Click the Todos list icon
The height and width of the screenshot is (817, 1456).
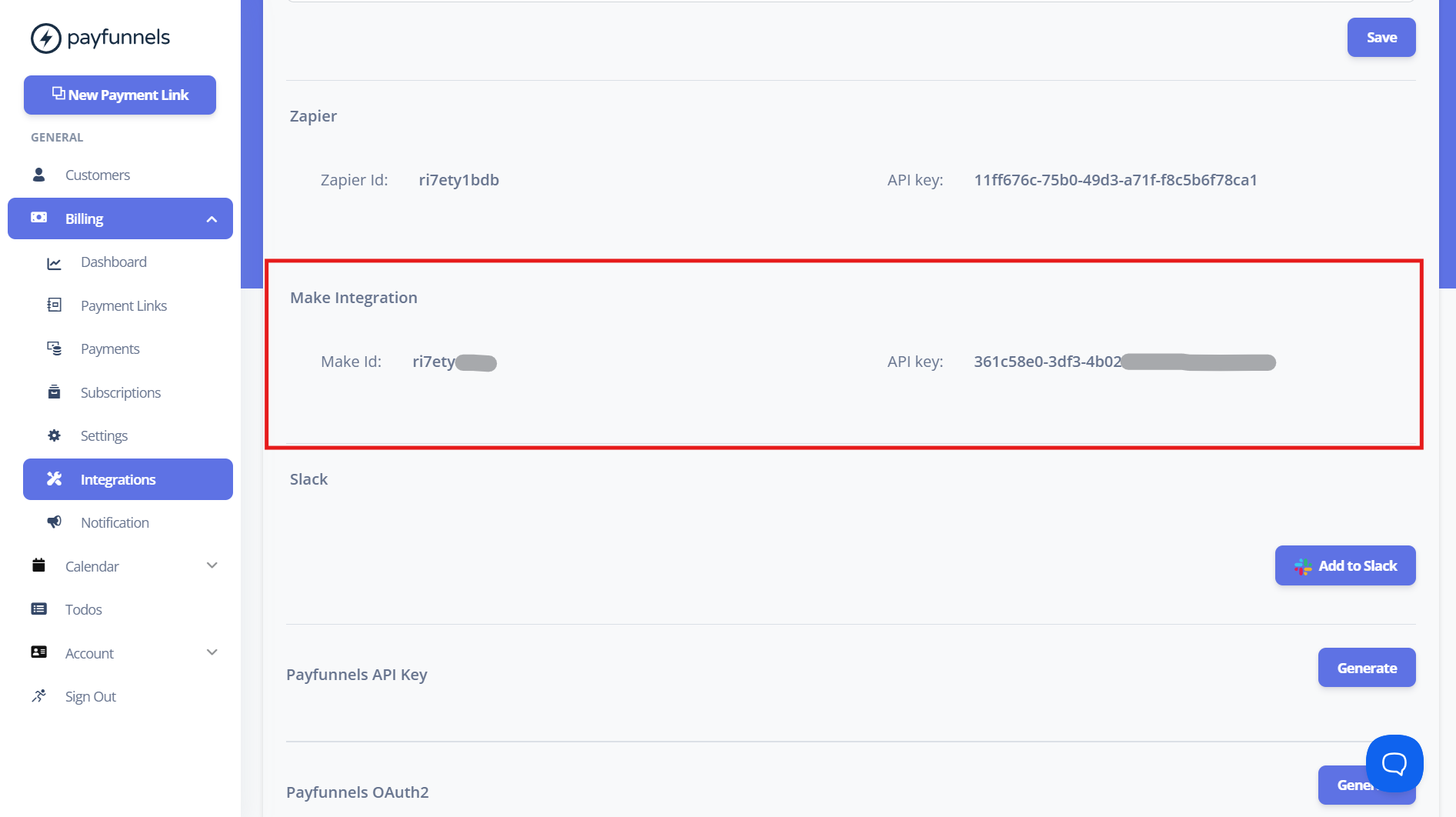[x=38, y=609]
